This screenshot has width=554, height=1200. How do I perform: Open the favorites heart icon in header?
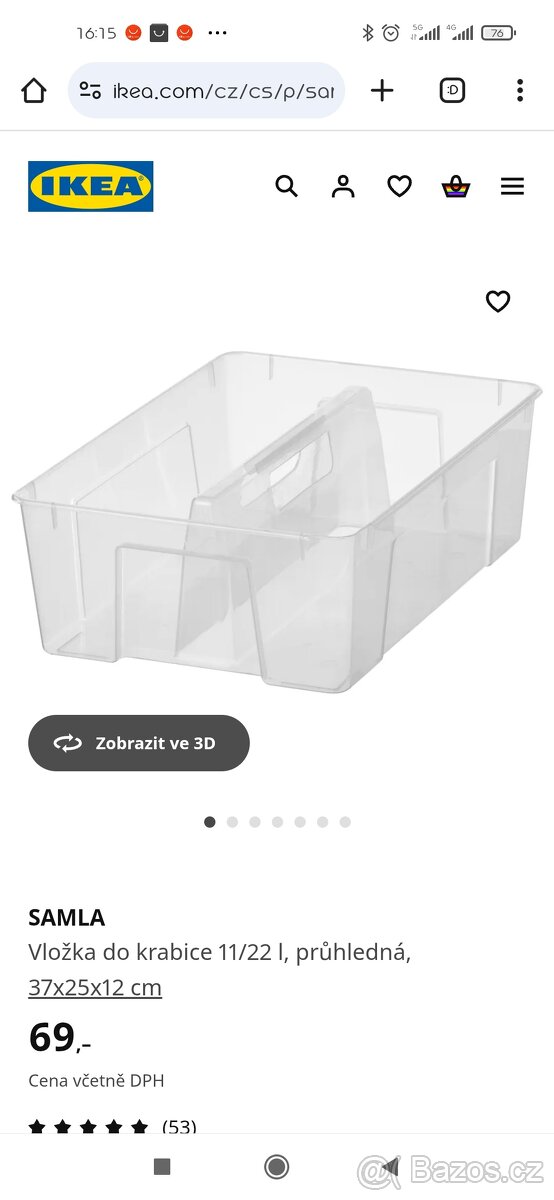399,186
